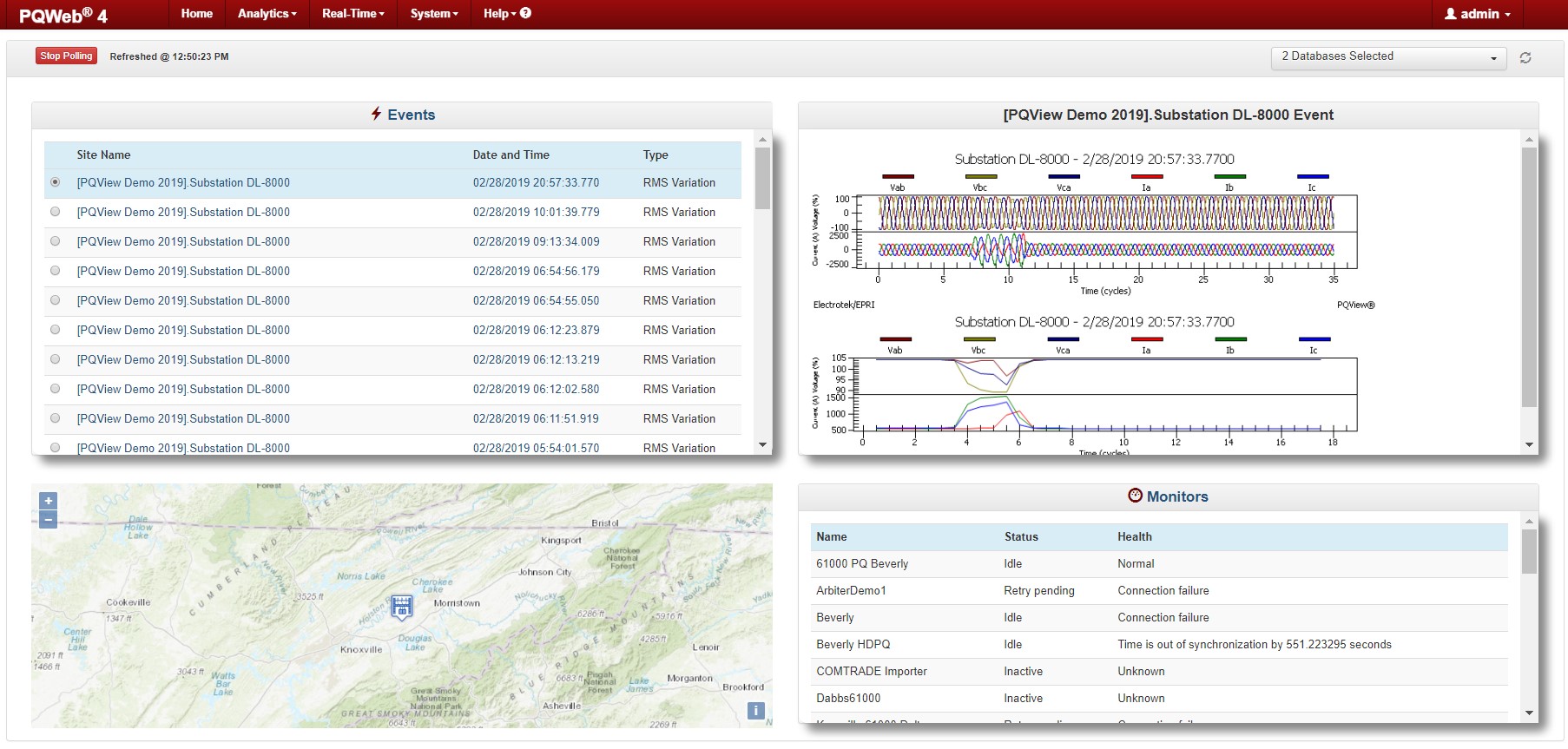The image size is (1568, 749).
Task: Open the Events panel heading link
Action: (x=411, y=115)
